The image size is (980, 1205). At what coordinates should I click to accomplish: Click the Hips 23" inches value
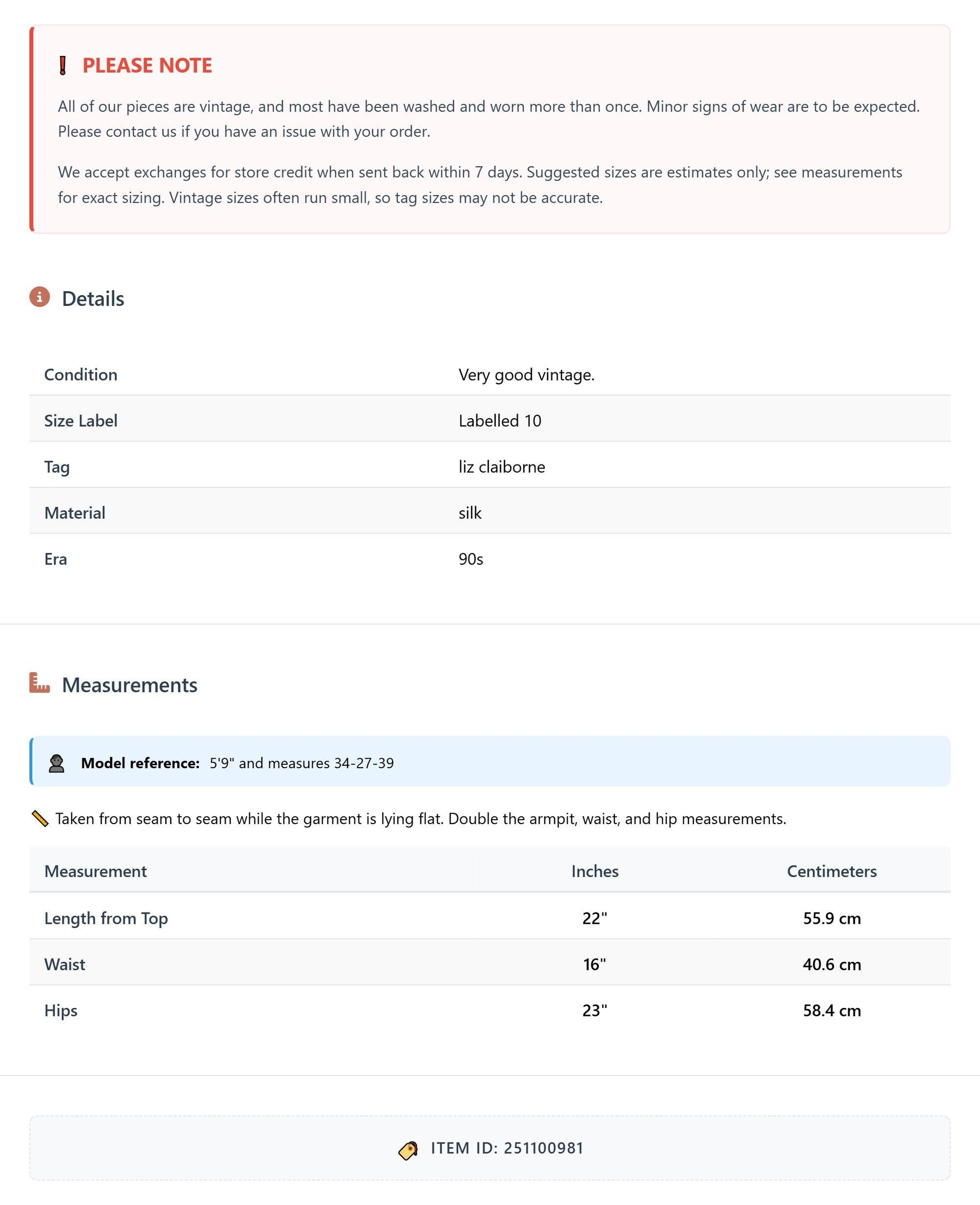pos(595,1011)
